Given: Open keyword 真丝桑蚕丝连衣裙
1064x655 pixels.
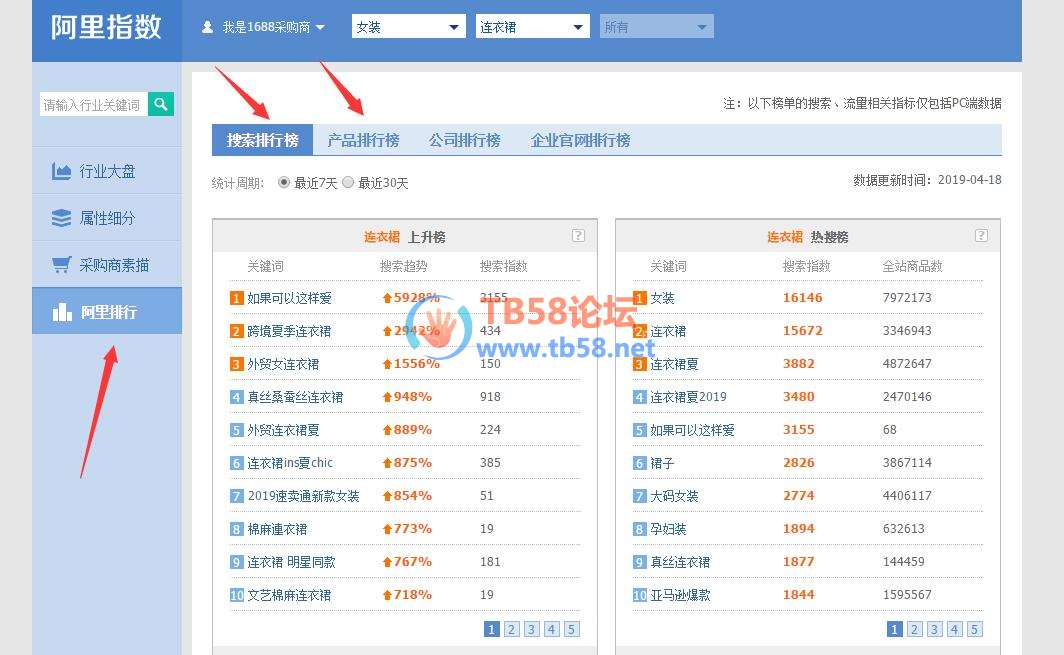Looking at the screenshot, I should (x=295, y=397).
